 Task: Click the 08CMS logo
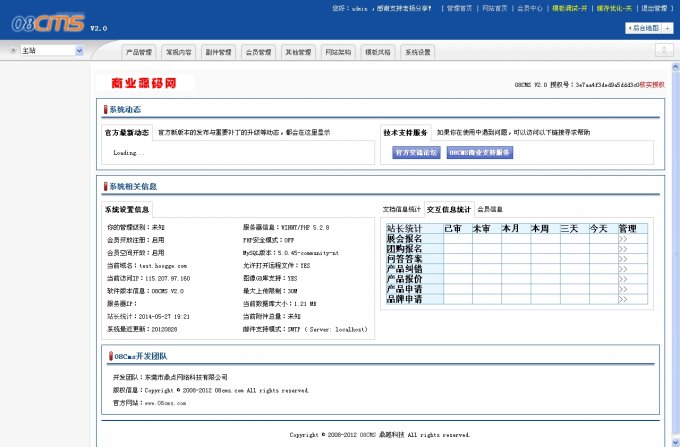point(48,23)
